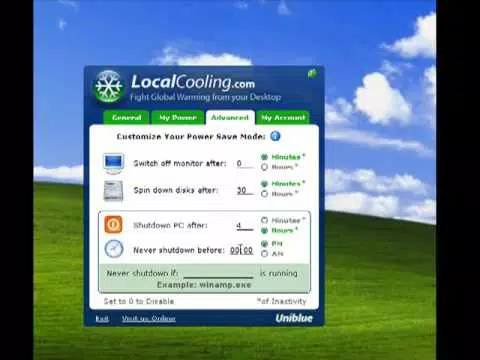Click the "Example: winamp.exe" text
The width and height of the screenshot is (480, 360).
pyautogui.click(x=204, y=285)
